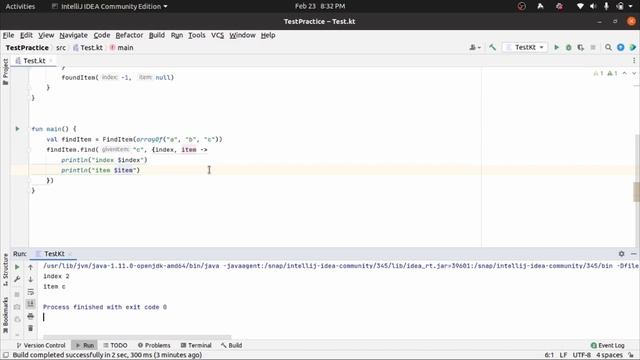Open the user account dropdown icon
This screenshot has height=360, width=640.
point(475,47)
